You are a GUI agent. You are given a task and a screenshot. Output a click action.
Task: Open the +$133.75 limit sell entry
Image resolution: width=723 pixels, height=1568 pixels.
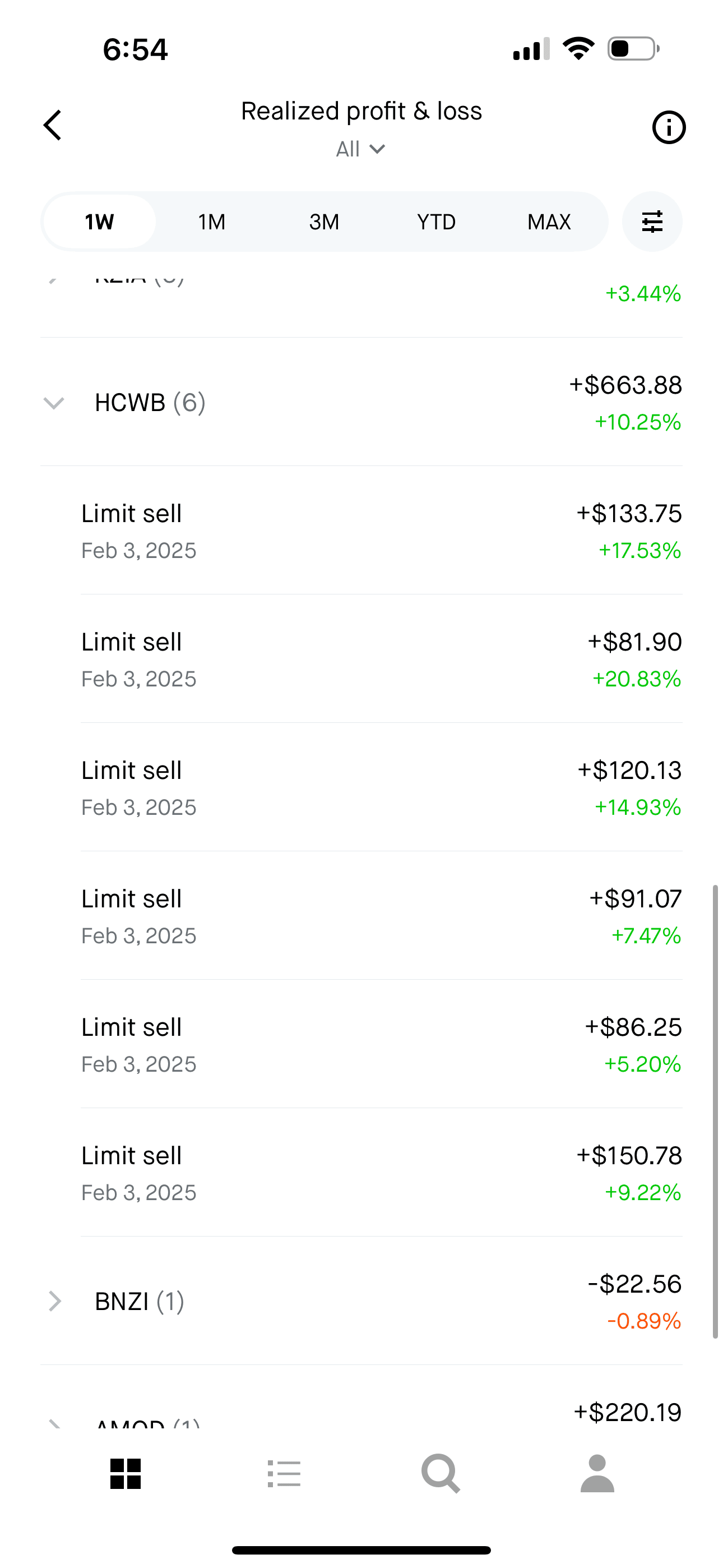pos(381,531)
